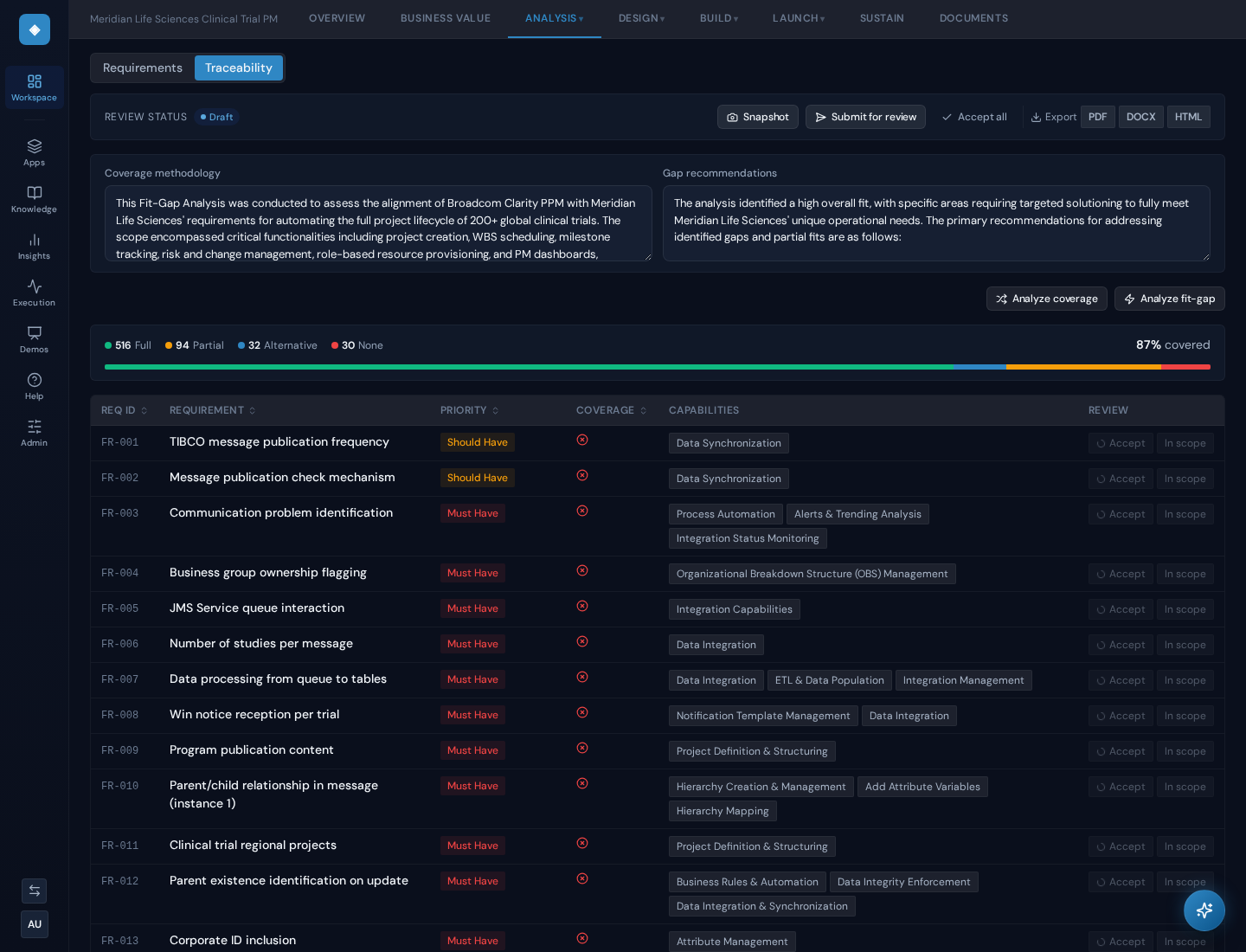Open the Demos sidebar section
Viewport: 1246px width, 952px height.
[35, 339]
